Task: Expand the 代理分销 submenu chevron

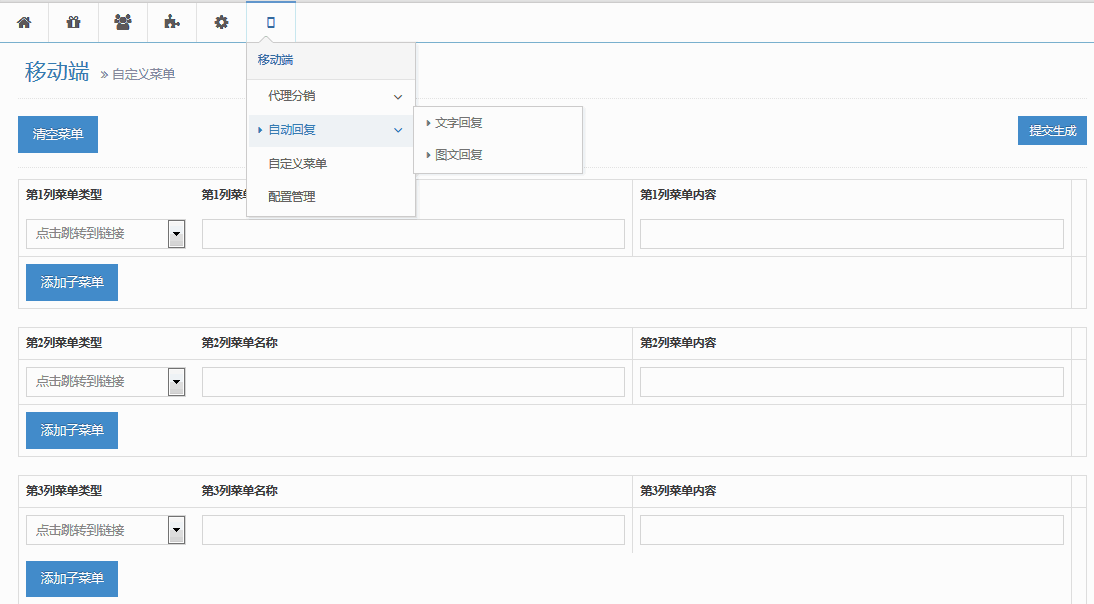Action: coord(398,97)
